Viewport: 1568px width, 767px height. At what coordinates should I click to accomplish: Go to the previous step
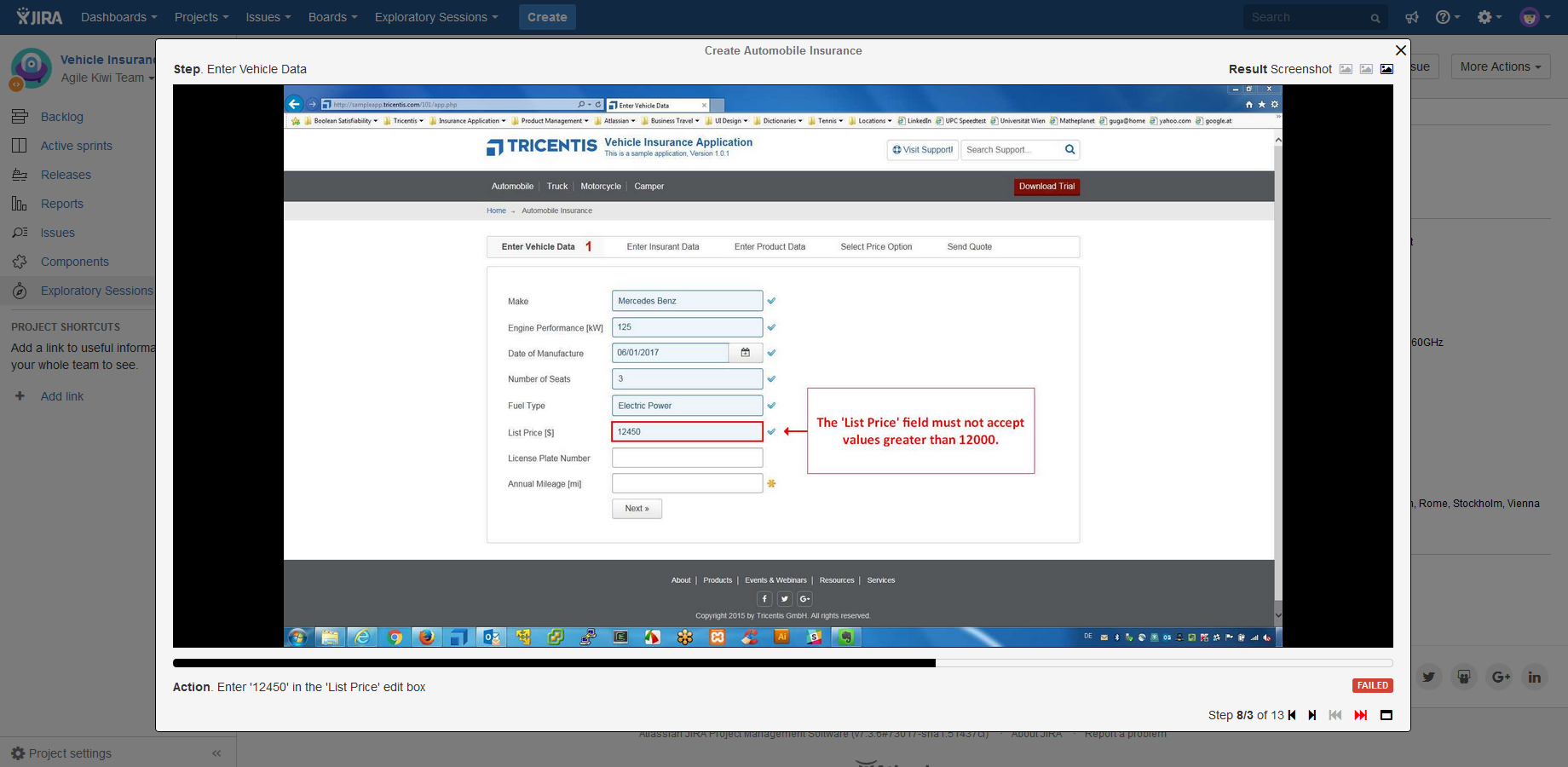[x=1292, y=715]
